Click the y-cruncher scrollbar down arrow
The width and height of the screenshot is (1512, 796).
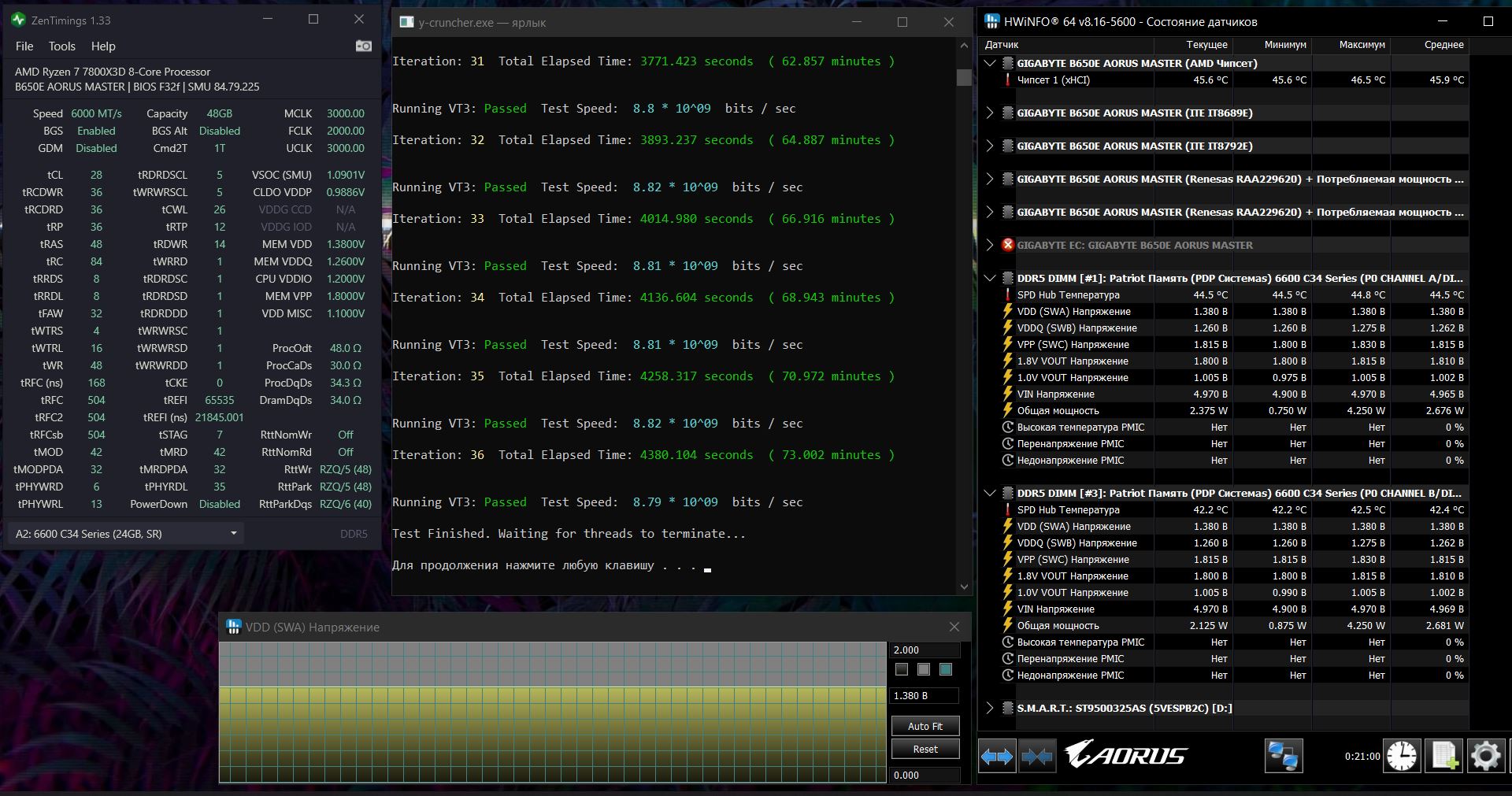[x=964, y=587]
